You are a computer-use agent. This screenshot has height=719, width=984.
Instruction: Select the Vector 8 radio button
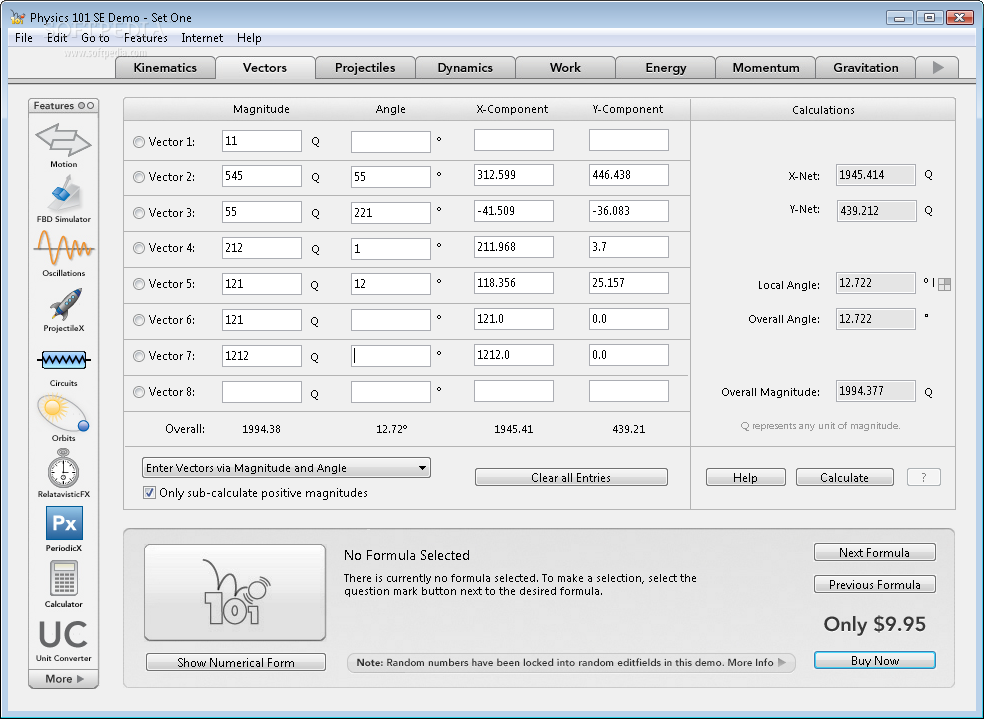point(139,392)
